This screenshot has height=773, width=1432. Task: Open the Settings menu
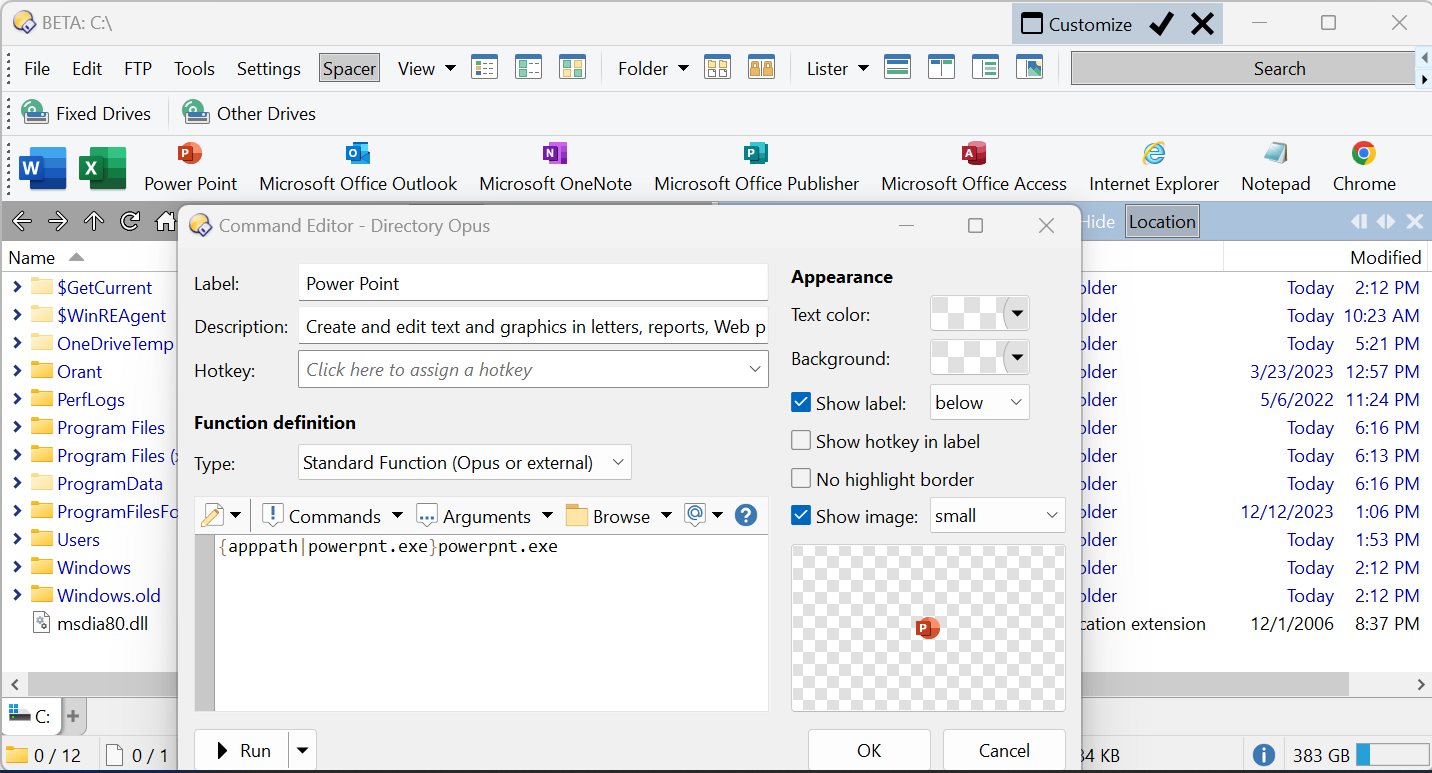point(269,68)
